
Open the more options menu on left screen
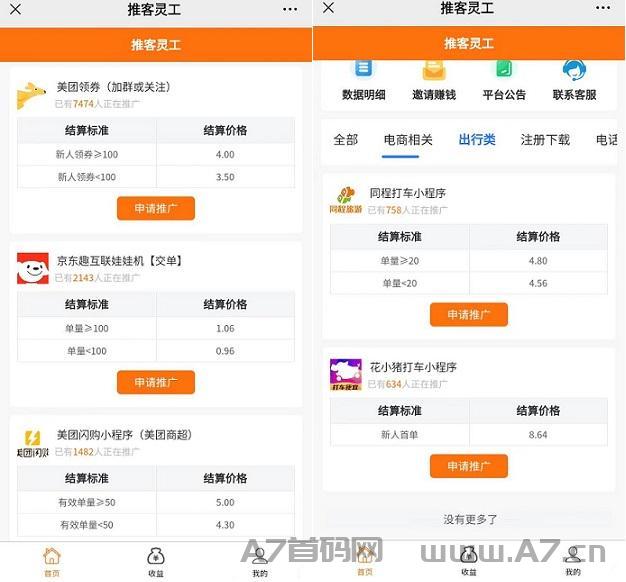click(x=289, y=9)
